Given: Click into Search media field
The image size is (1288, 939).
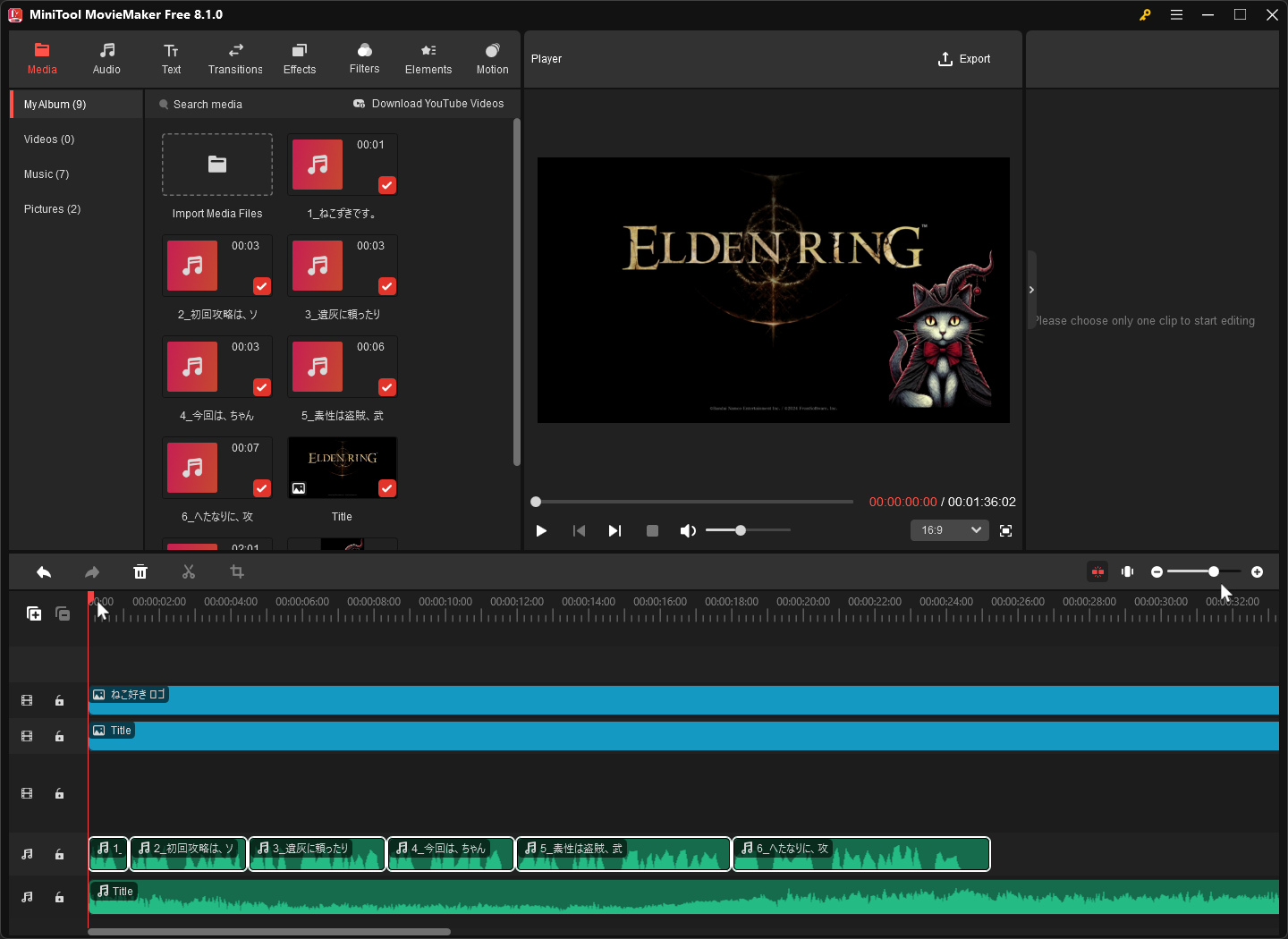Looking at the screenshot, I should pos(208,105).
